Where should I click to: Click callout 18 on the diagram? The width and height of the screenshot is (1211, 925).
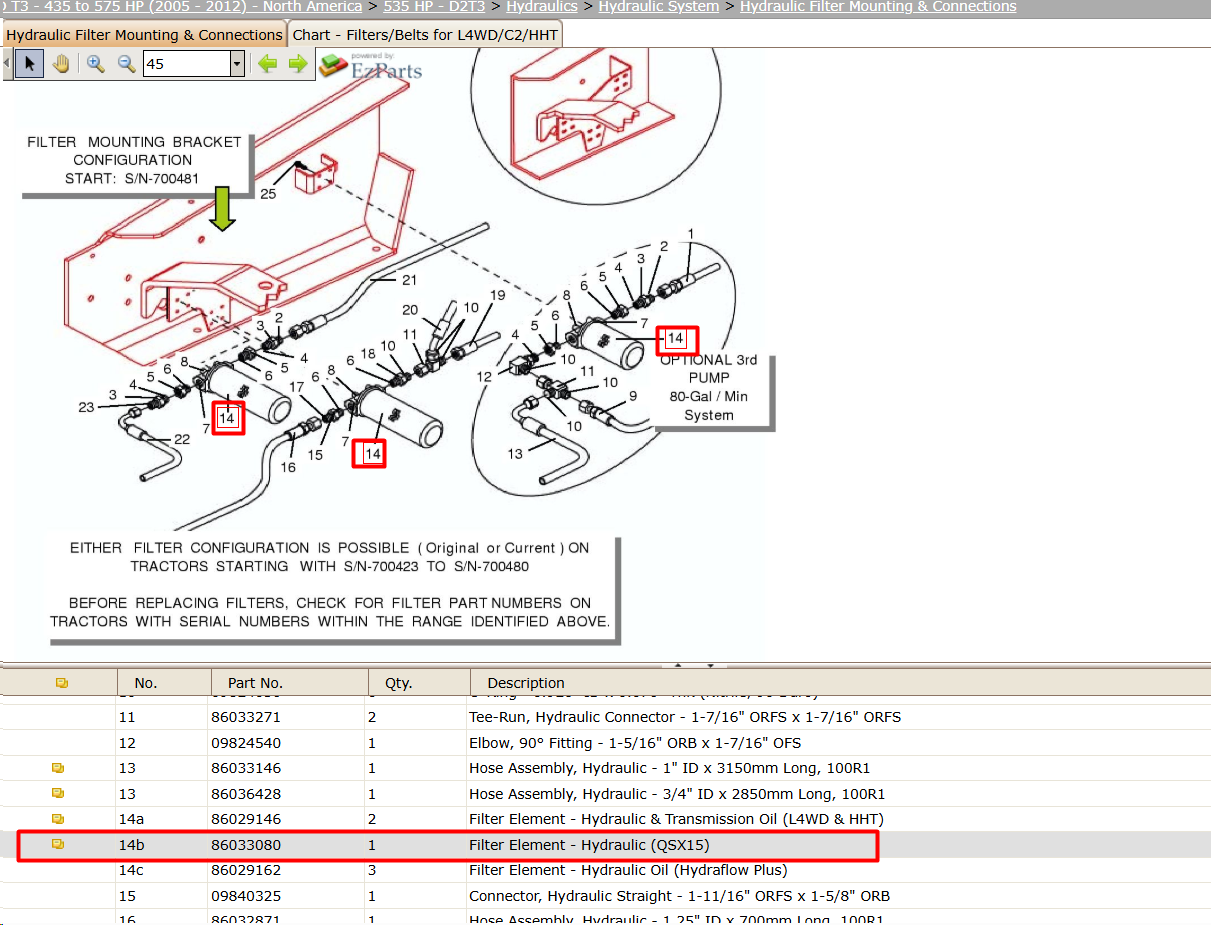tap(368, 355)
